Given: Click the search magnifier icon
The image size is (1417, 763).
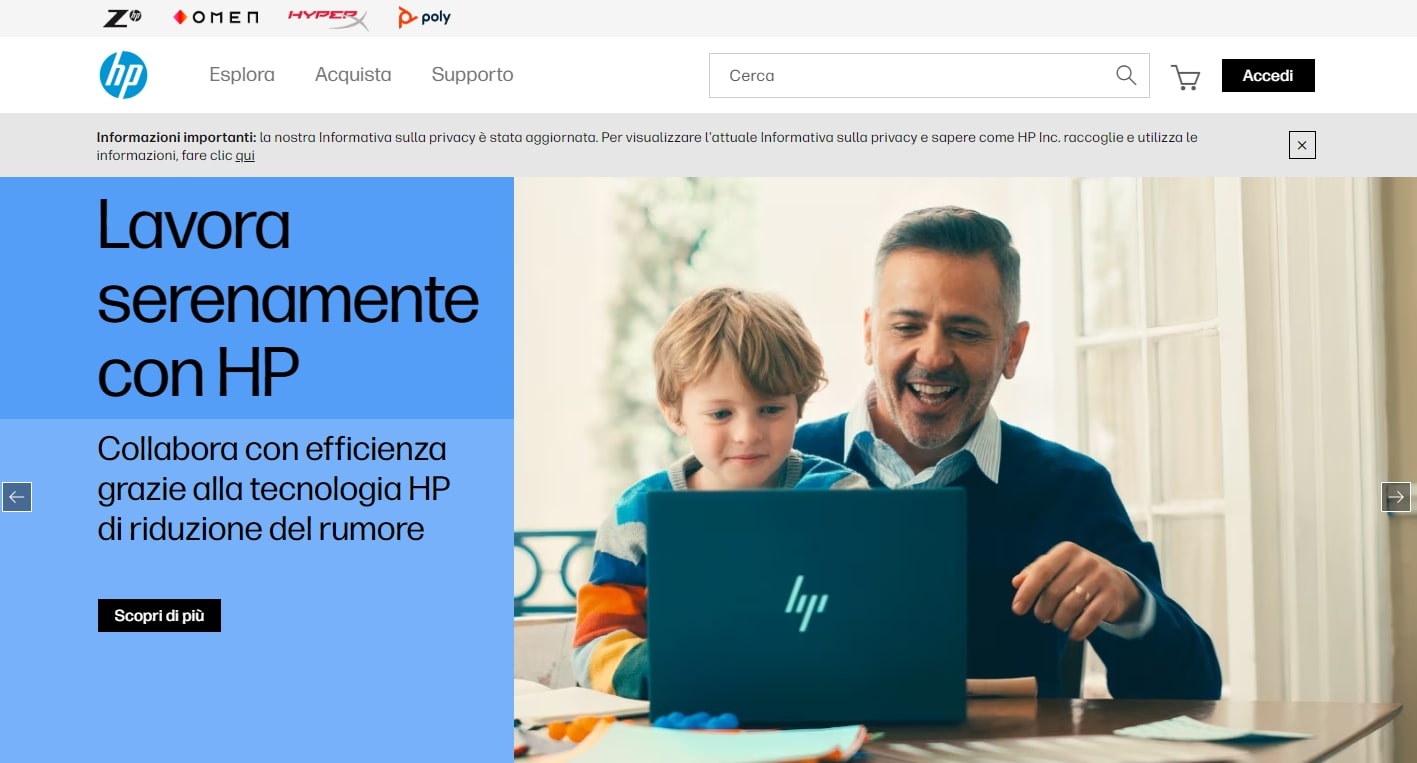Looking at the screenshot, I should (x=1126, y=75).
